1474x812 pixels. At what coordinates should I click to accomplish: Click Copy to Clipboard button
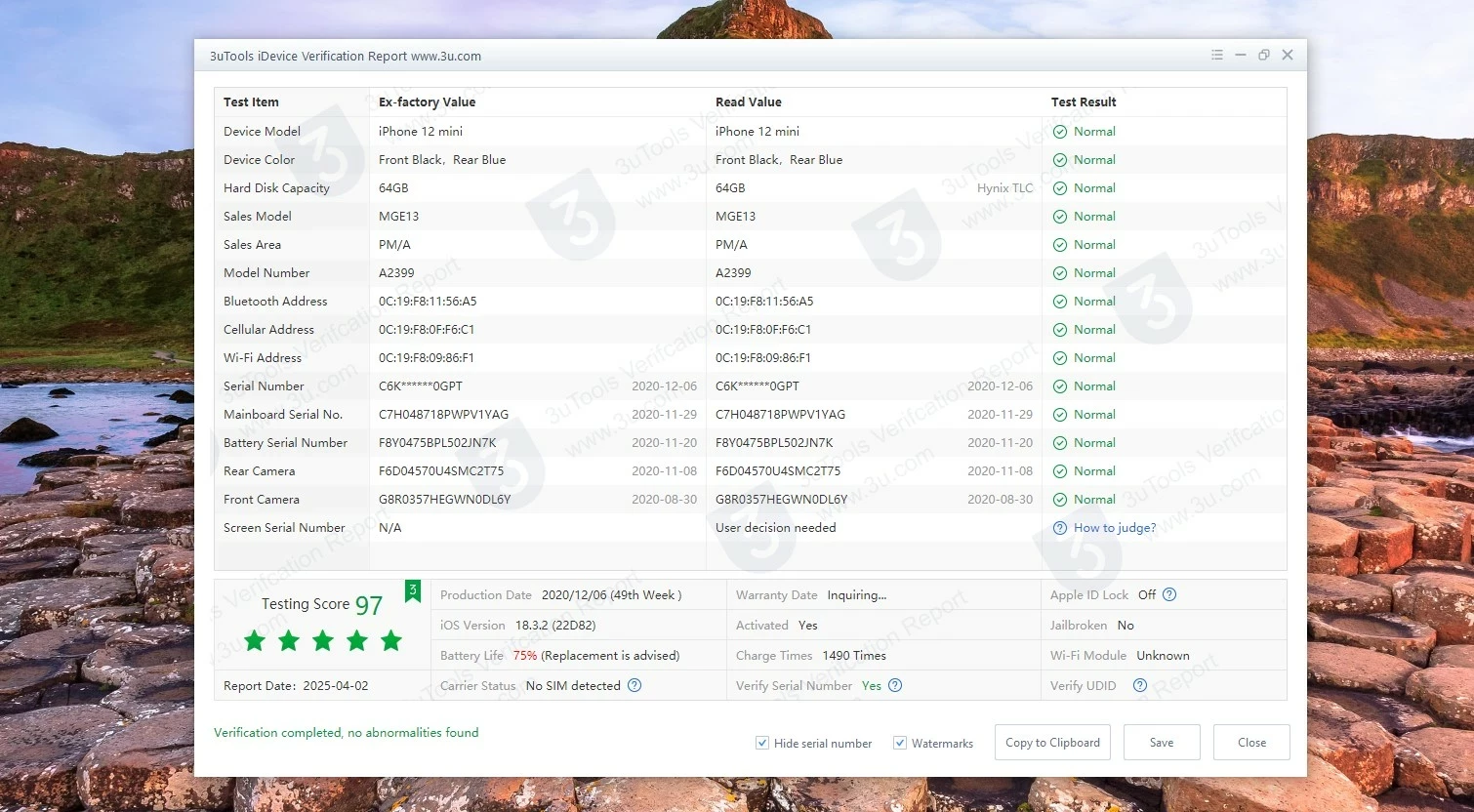[1052, 743]
